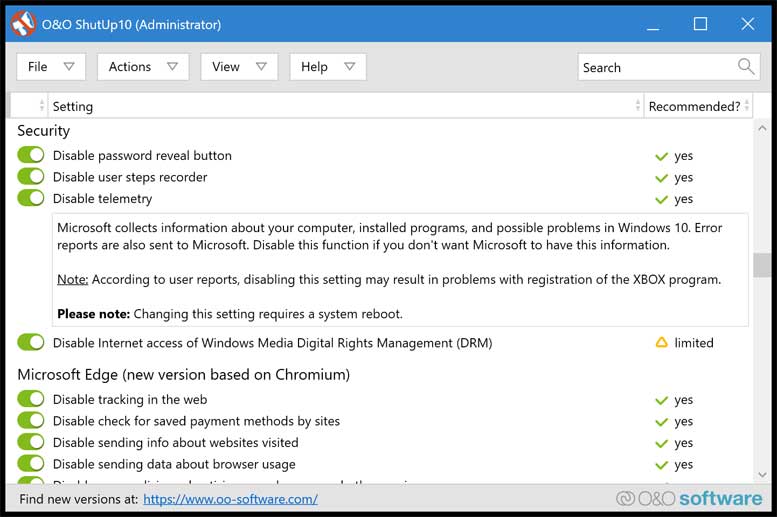The image size is (777, 517).
Task: Toggle Disable check for saved payment methods switch
Action: point(31,420)
